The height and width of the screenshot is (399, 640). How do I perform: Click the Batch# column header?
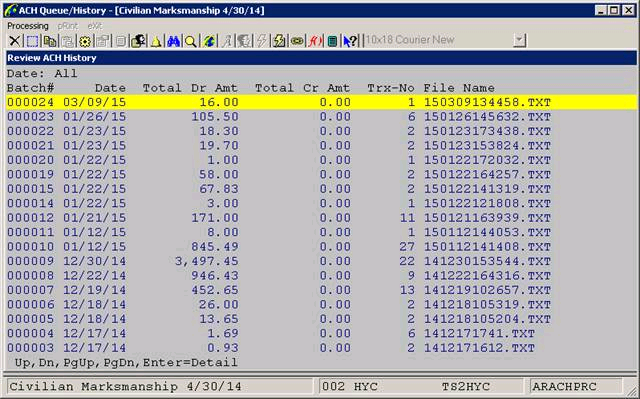[31, 88]
